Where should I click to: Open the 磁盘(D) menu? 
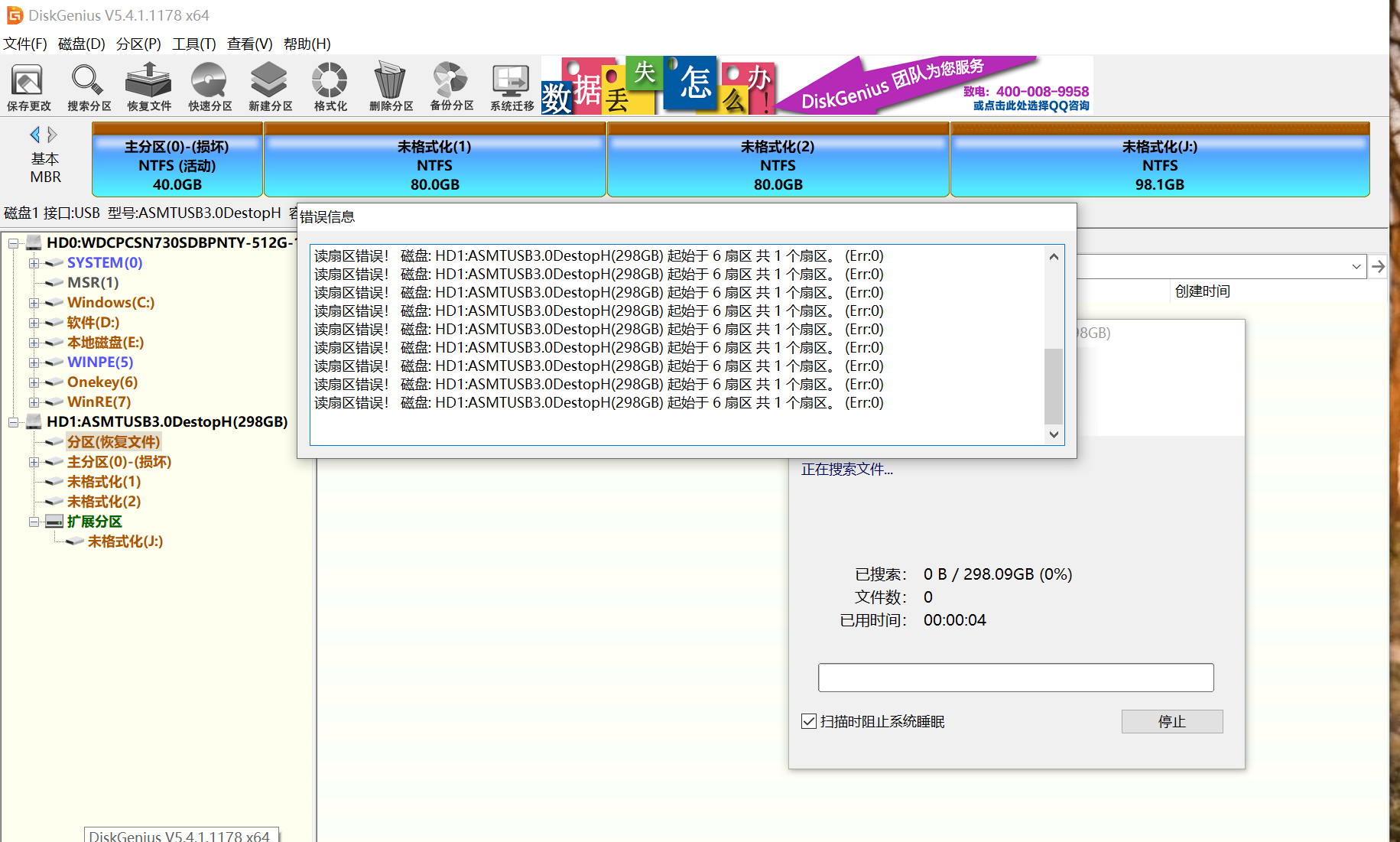(x=82, y=44)
